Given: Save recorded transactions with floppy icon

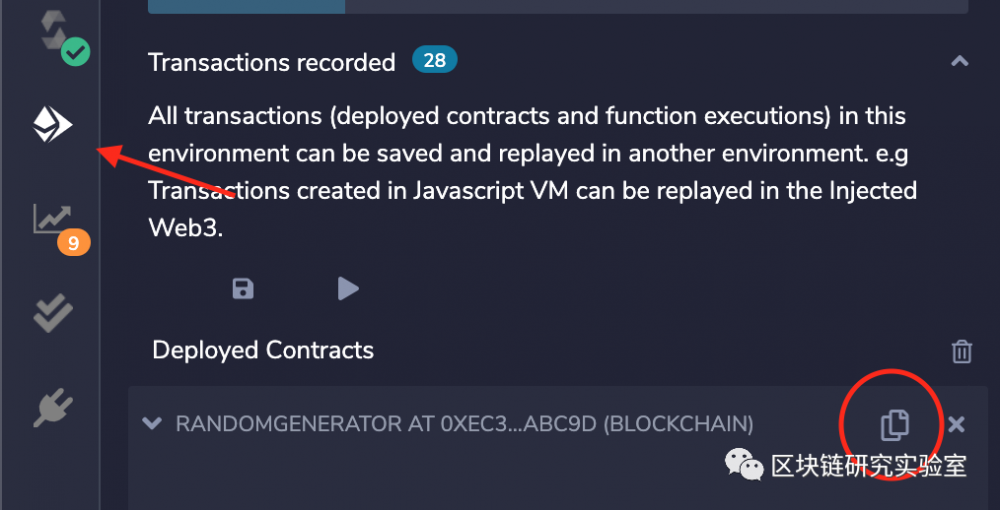Looking at the screenshot, I should [x=243, y=289].
